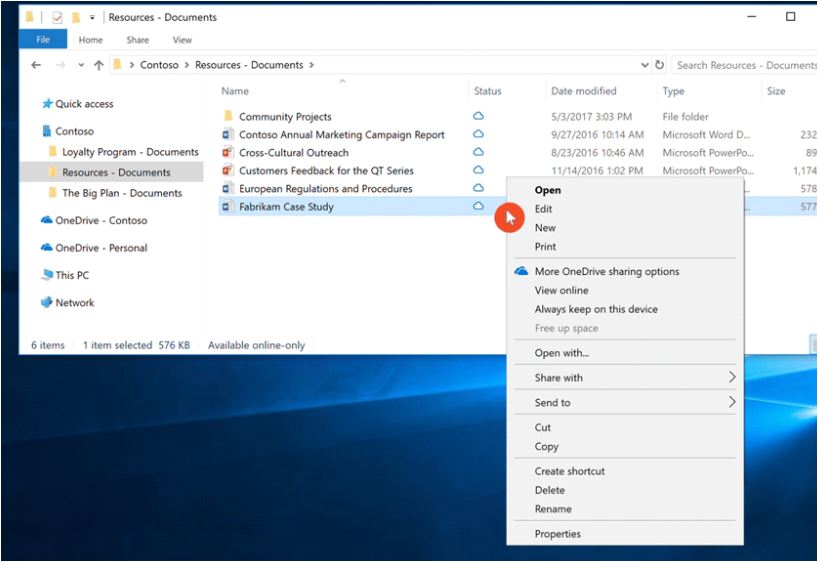Click the Back navigation arrow
This screenshot has height=562, width=818.
click(36, 65)
